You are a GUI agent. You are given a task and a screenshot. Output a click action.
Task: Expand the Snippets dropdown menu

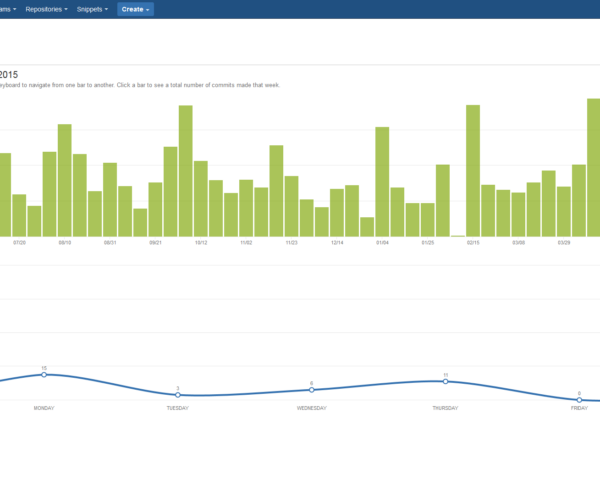click(x=92, y=9)
